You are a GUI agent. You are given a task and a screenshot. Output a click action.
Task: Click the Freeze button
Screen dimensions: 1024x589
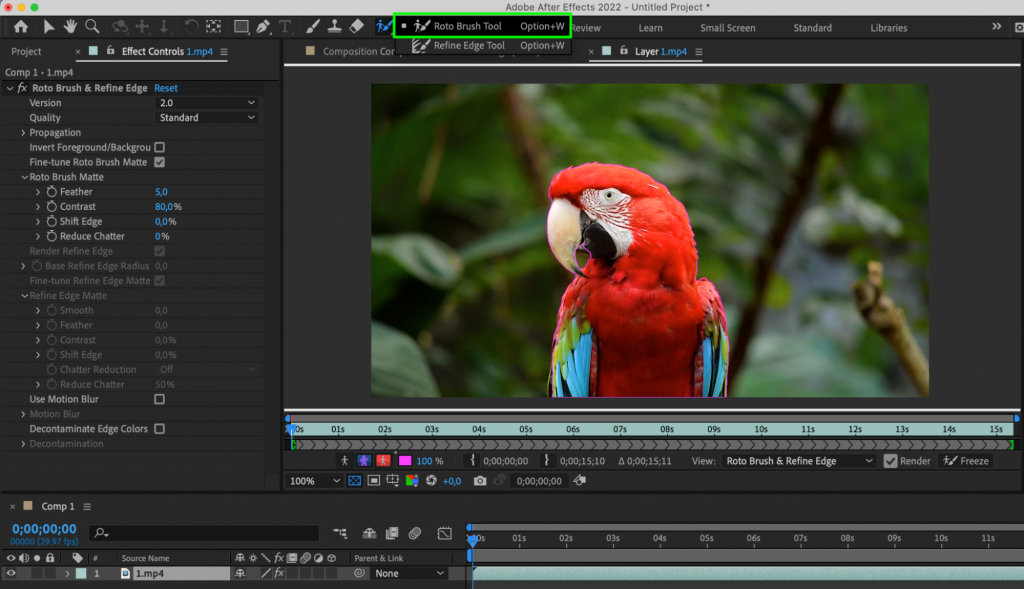[x=966, y=461]
